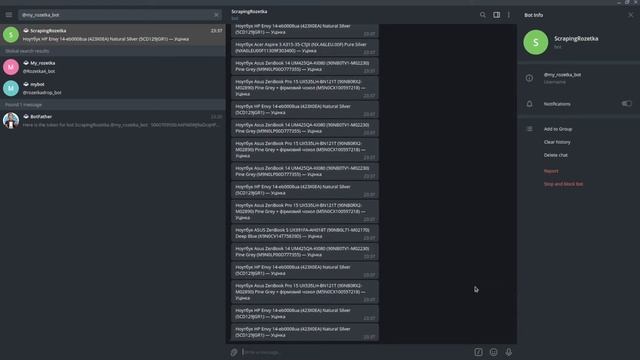
Task: Click bot icon before ScrapingRozetka in list
Action: tap(26, 31)
